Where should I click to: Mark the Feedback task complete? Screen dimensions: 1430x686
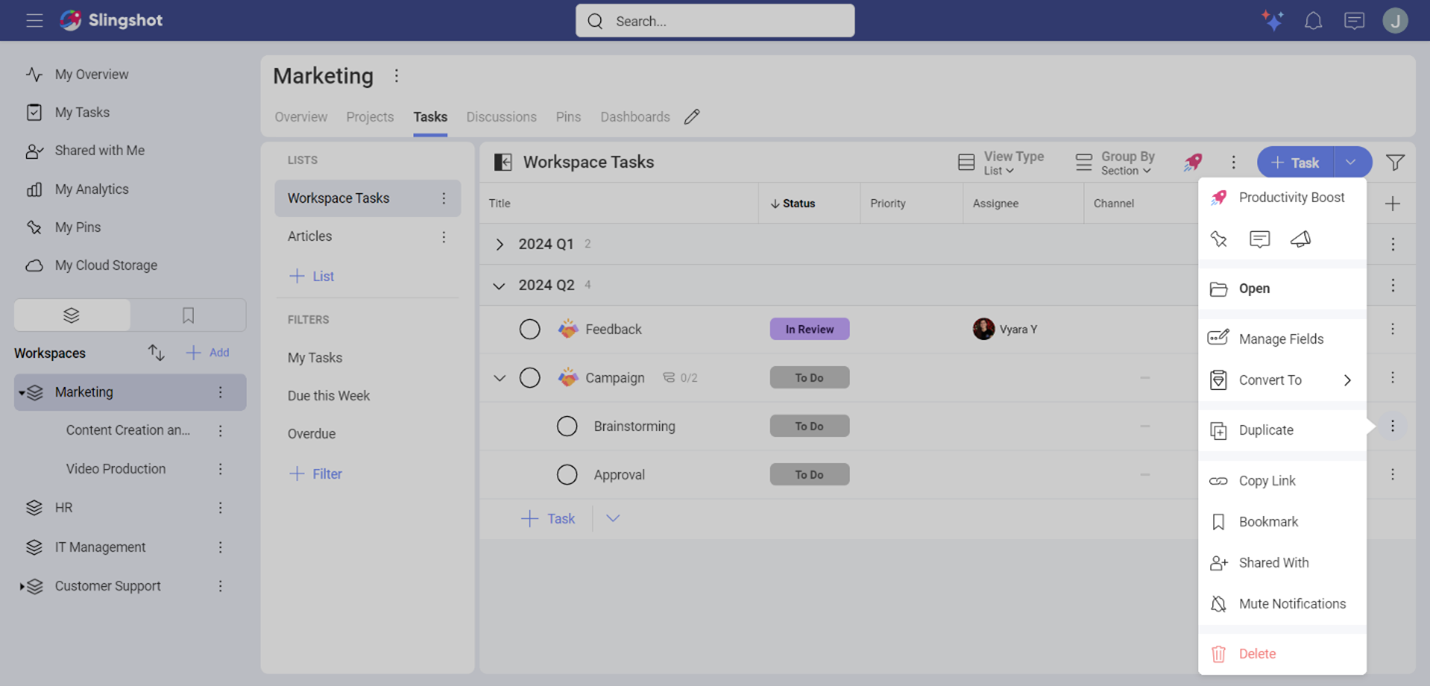[530, 329]
